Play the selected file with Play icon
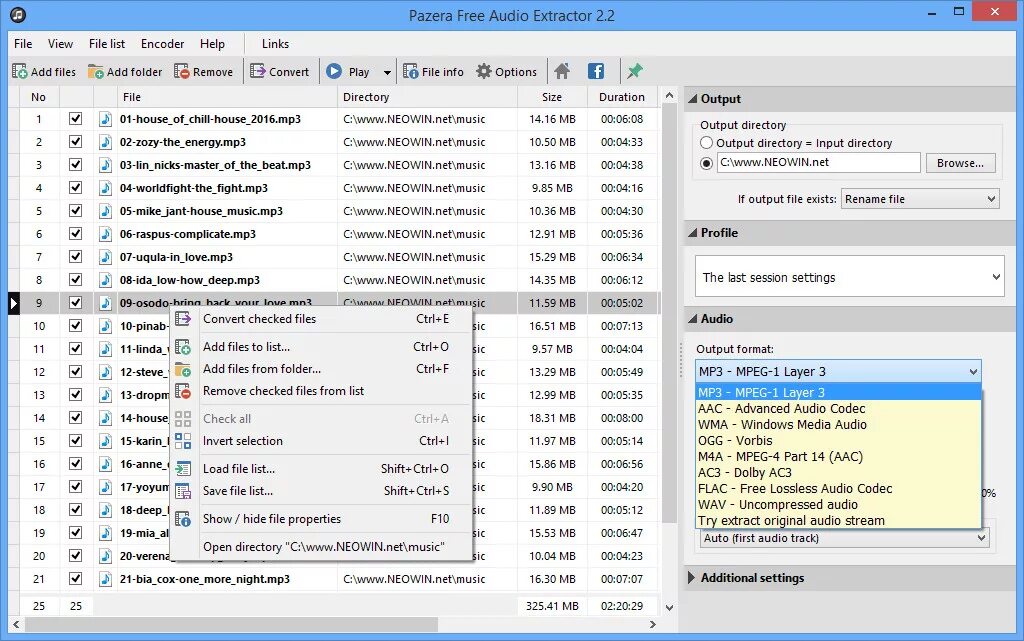The width and height of the screenshot is (1024, 641). 334,71
